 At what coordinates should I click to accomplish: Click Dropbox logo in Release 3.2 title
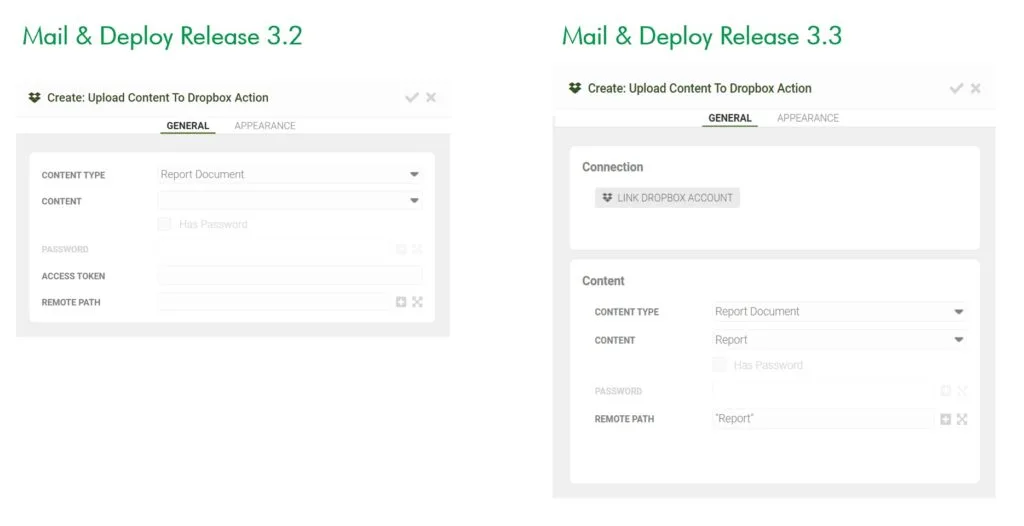[35, 97]
